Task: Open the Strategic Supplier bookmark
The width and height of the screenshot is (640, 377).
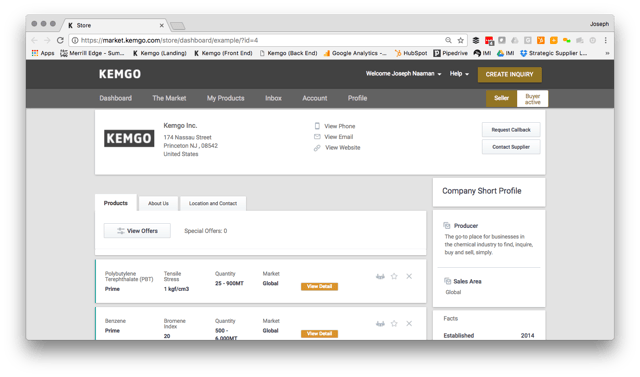Action: click(553, 53)
